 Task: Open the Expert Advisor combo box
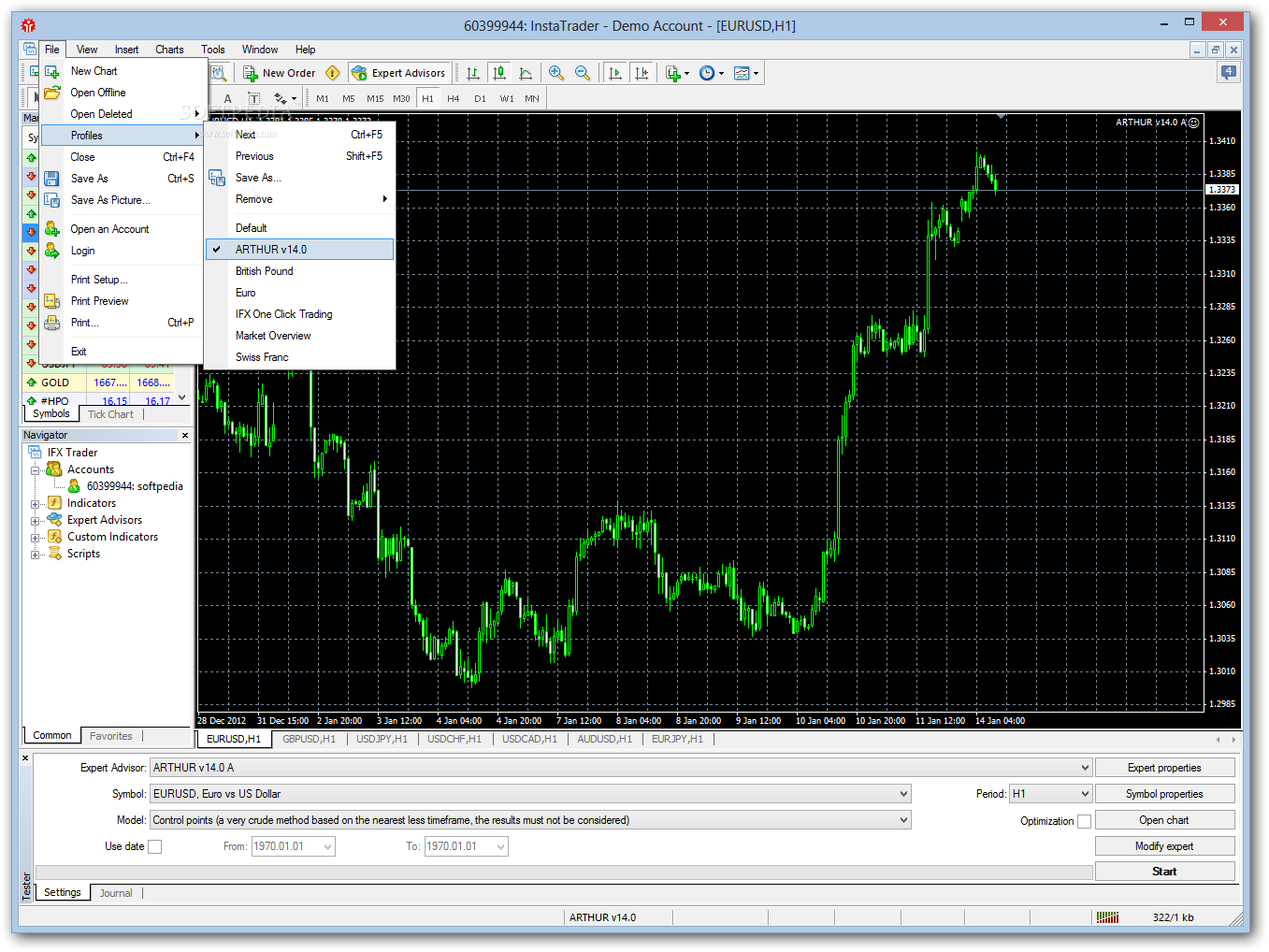[621, 768]
